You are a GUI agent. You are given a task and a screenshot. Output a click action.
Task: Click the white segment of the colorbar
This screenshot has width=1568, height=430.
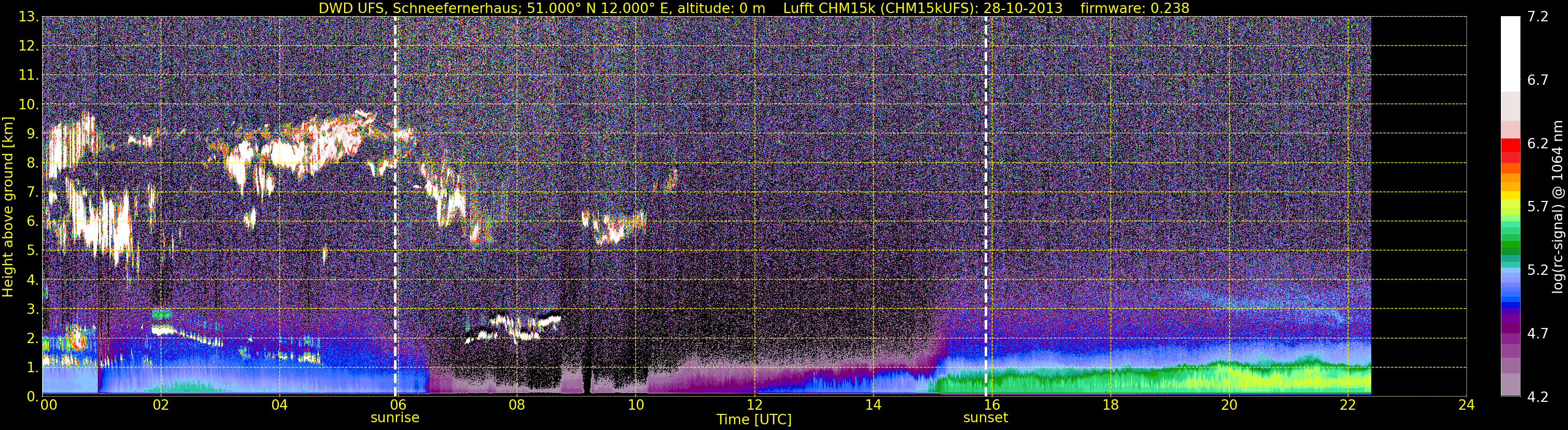pos(1510,54)
